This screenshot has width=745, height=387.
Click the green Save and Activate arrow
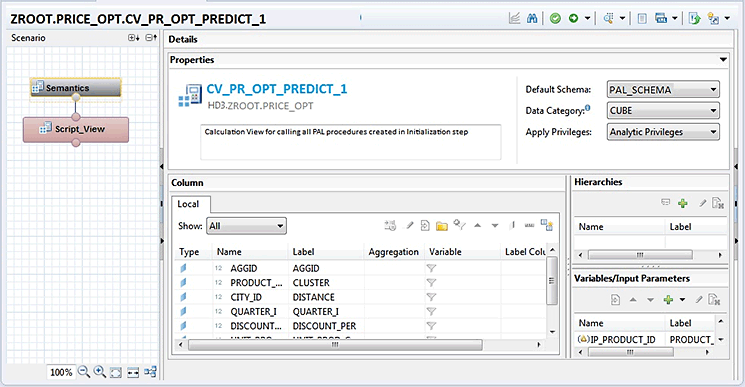pyautogui.click(x=573, y=19)
